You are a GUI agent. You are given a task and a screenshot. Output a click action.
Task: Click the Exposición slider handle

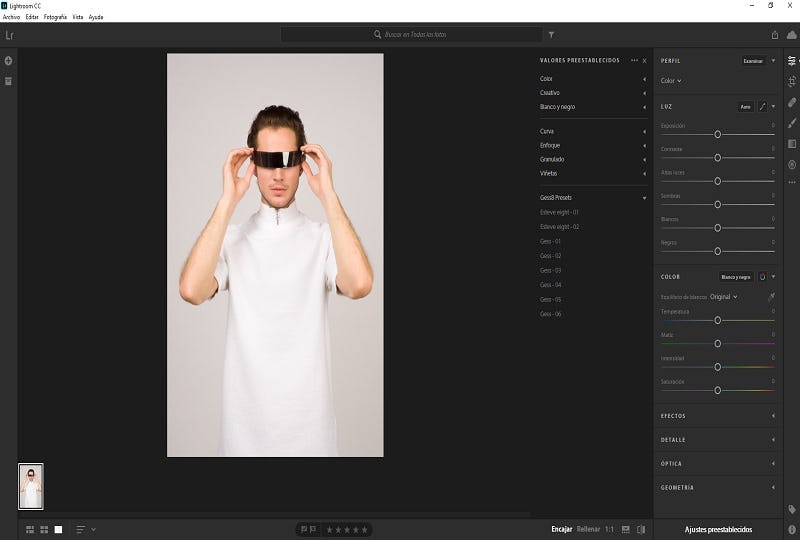[x=717, y=134]
